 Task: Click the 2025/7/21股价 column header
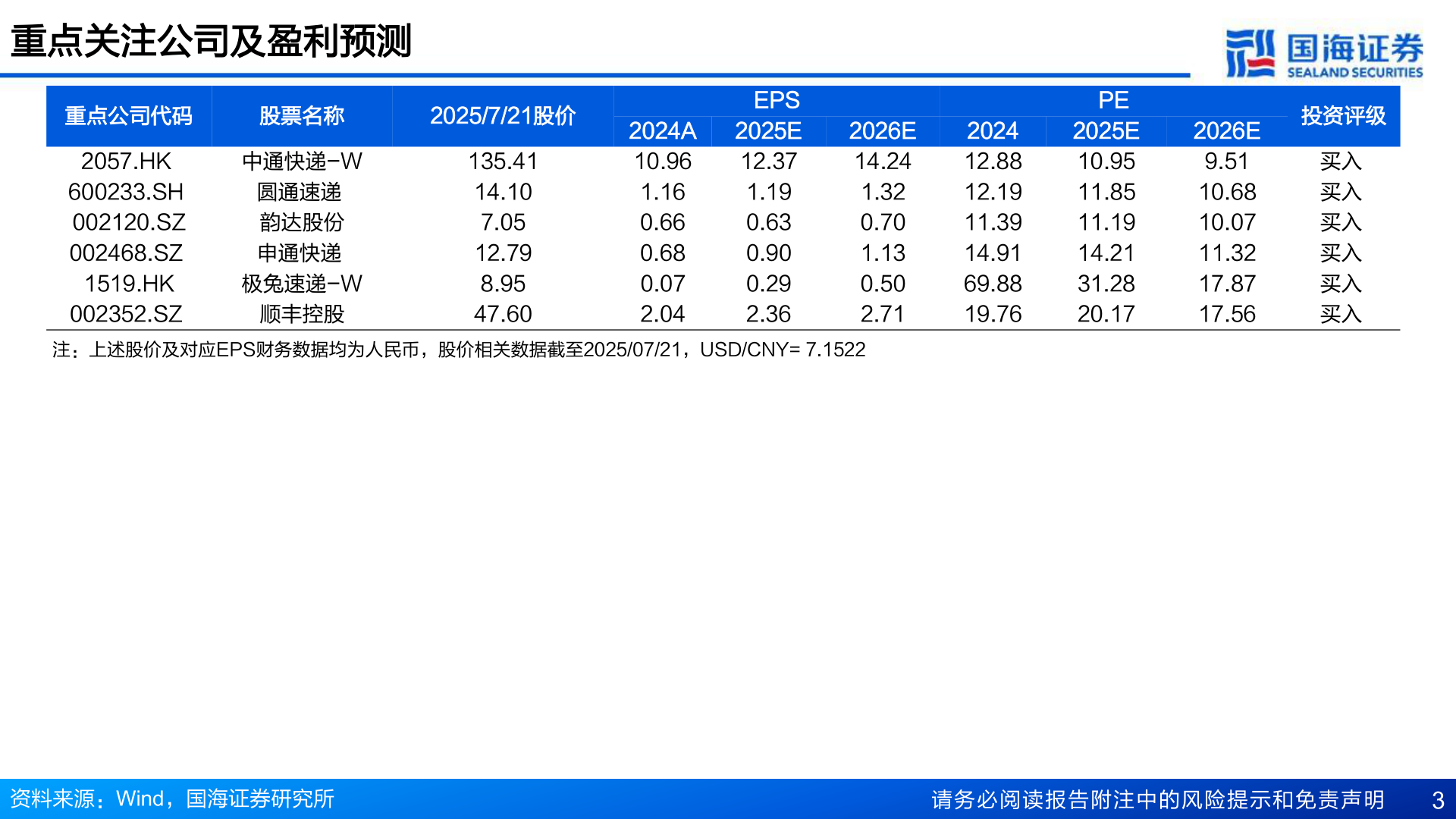[503, 116]
